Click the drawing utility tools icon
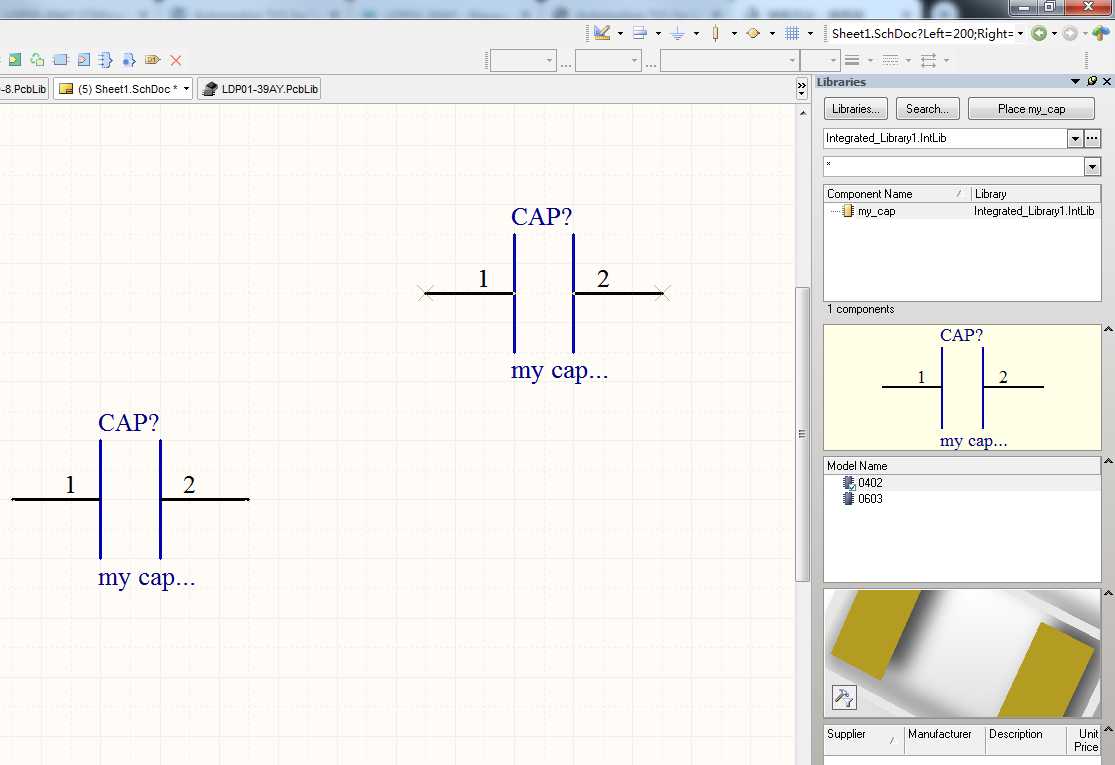The height and width of the screenshot is (765, 1115). [602, 33]
